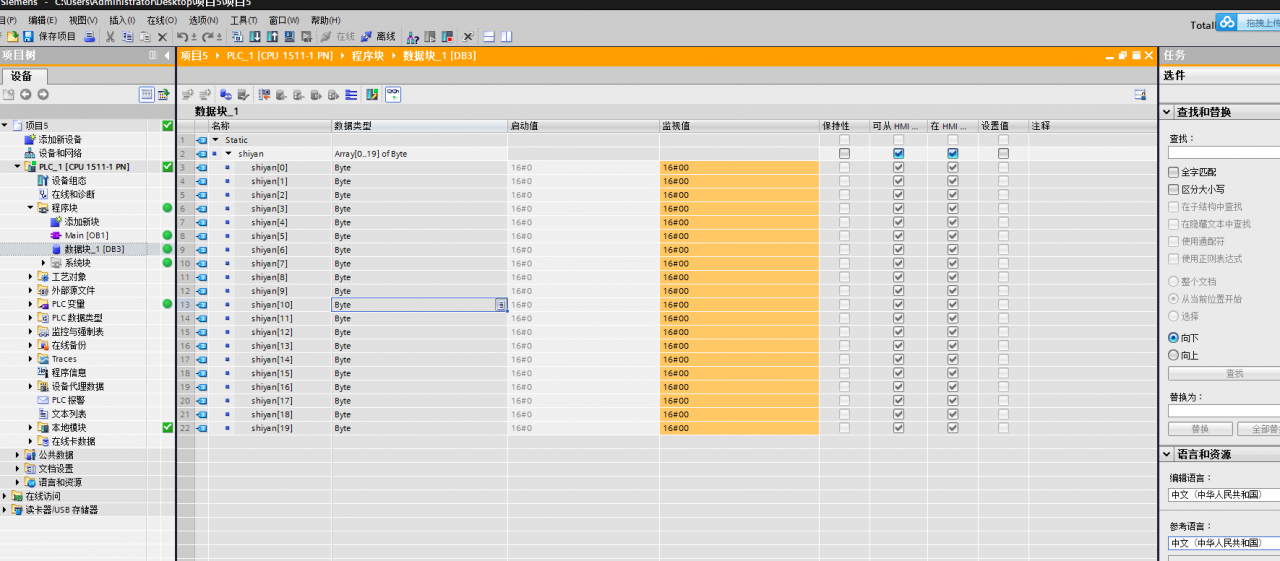Select the 向下 search direction radio
Viewport: 1280px width, 561px height.
coord(1174,338)
